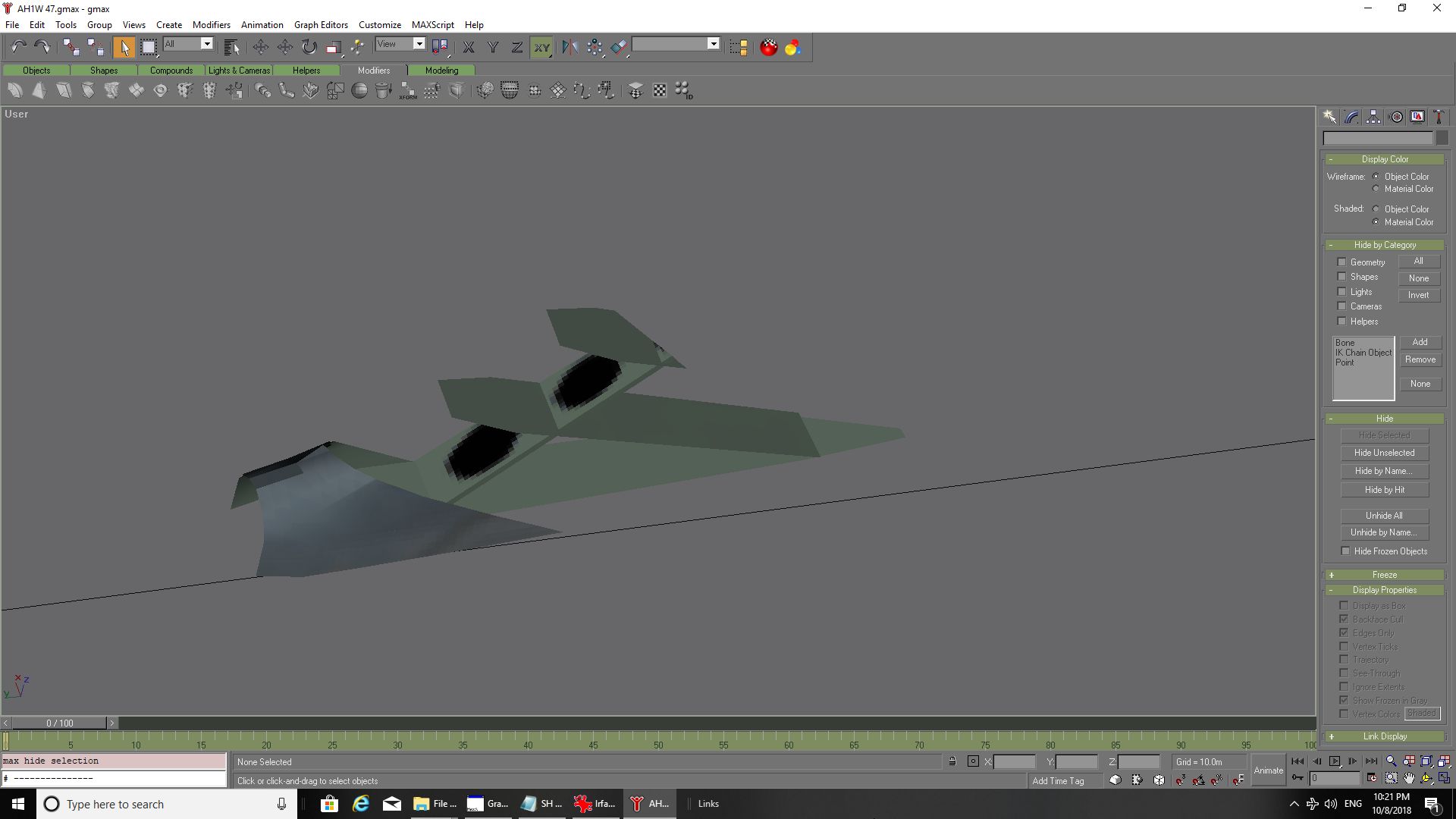Check the Geometry hide category box

[1341, 262]
